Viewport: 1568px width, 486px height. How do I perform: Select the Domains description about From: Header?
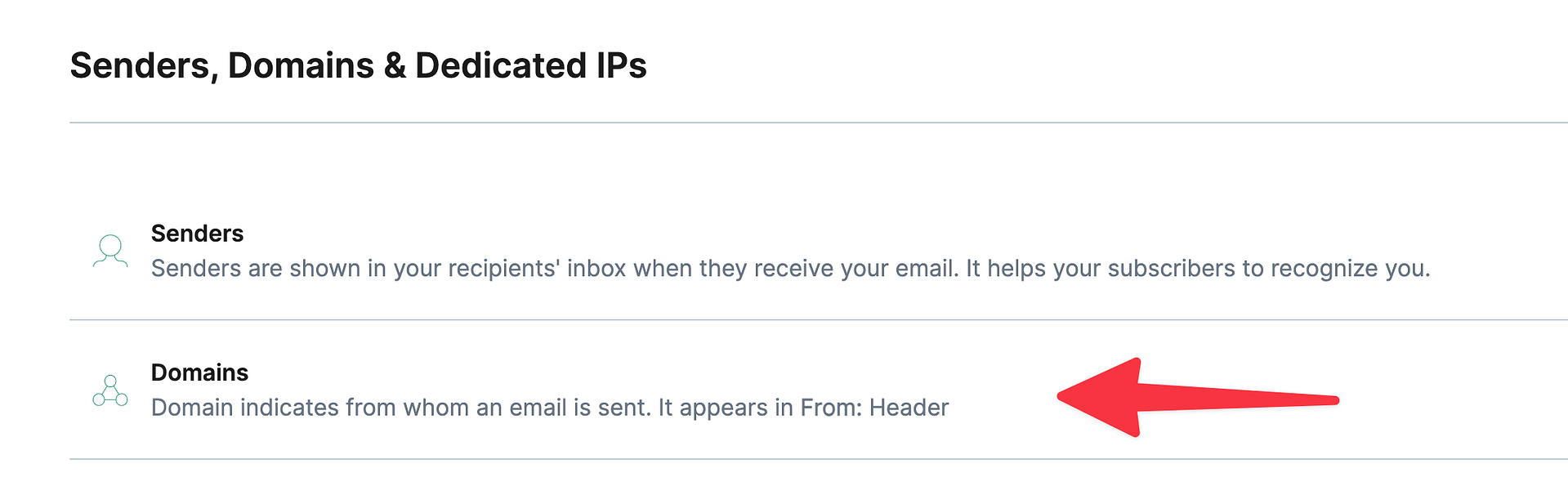(550, 408)
